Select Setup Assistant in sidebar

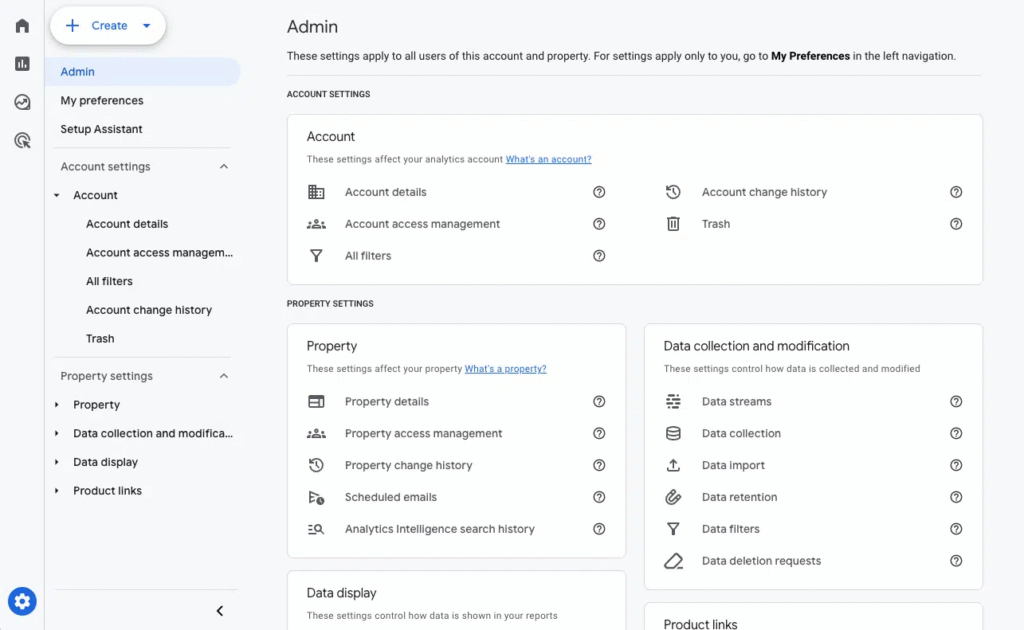101,129
